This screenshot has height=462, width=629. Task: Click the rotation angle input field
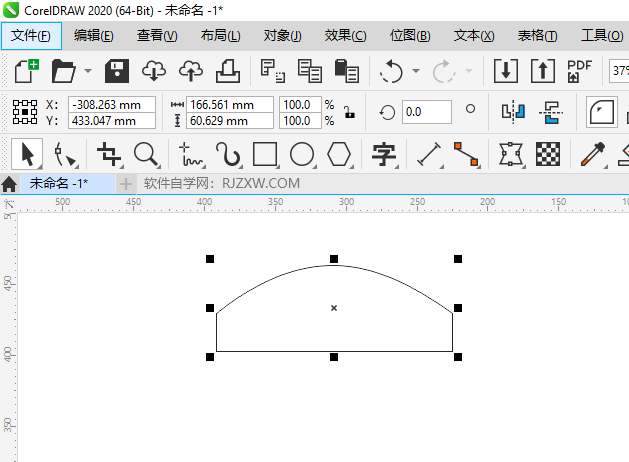(426, 112)
